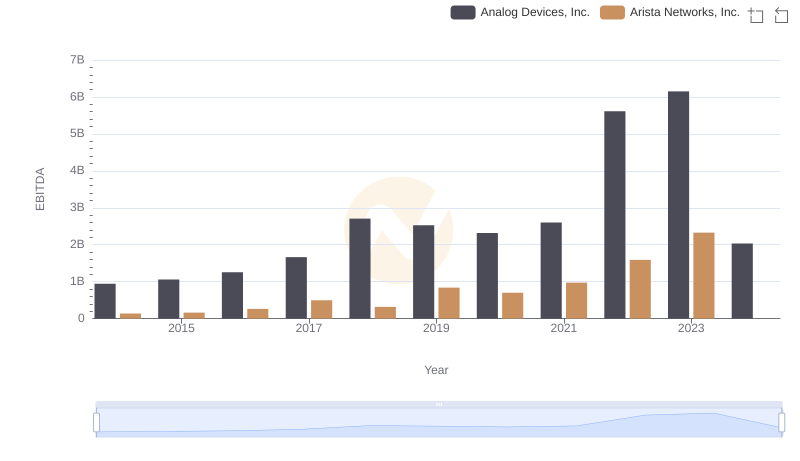The width and height of the screenshot is (800, 461).
Task: Click the '4B' y-axis label
Action: 77,170
